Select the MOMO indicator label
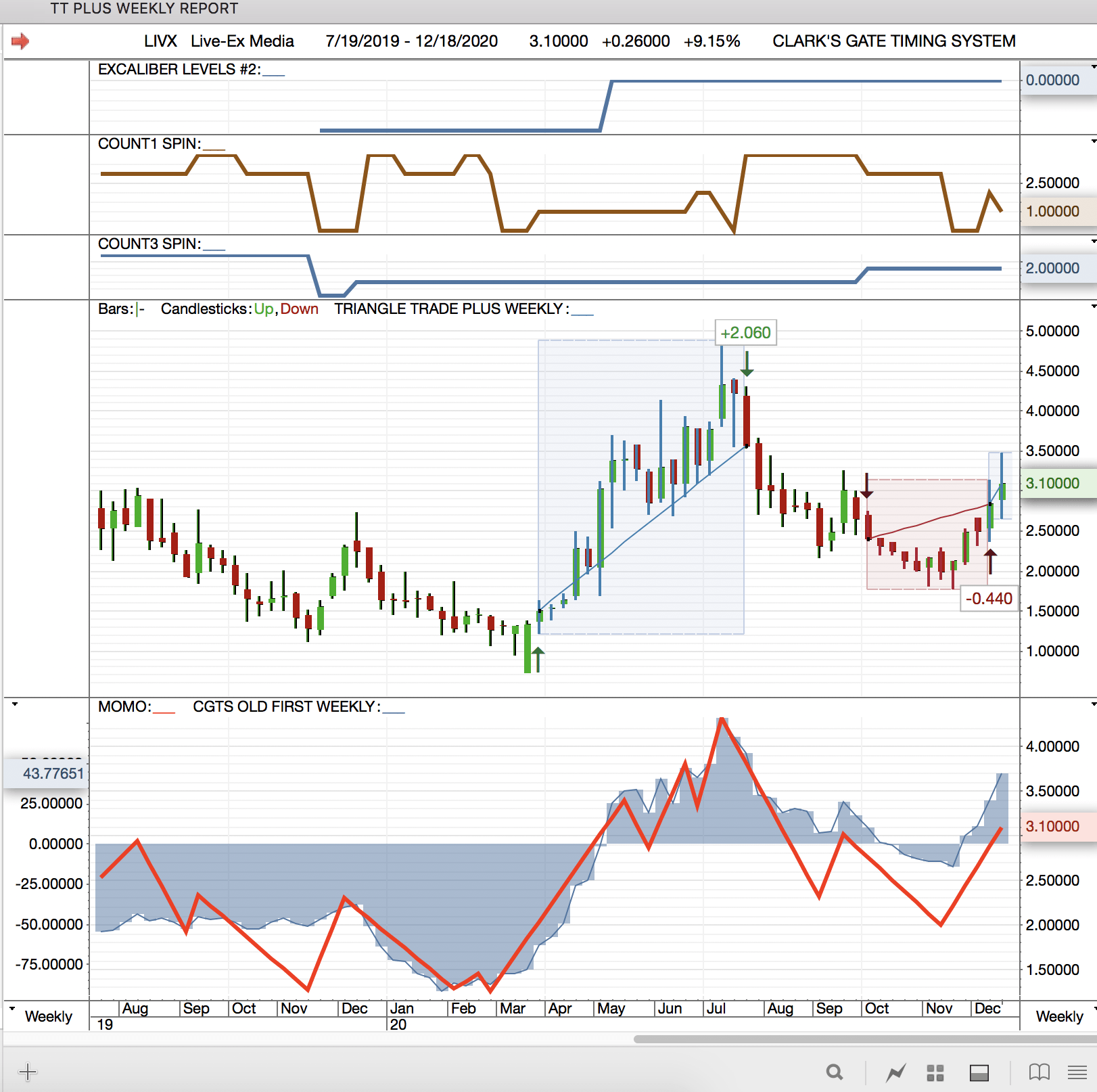 coord(124,707)
